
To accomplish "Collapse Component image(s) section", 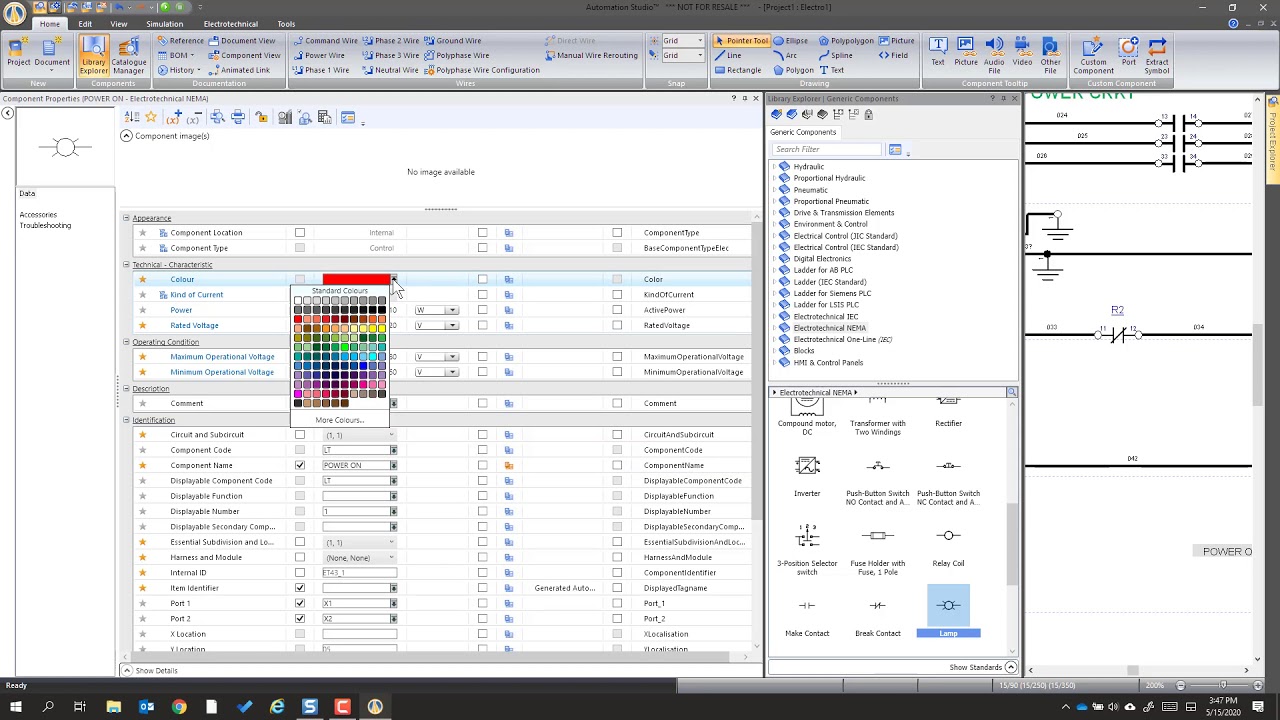I will [126, 135].
